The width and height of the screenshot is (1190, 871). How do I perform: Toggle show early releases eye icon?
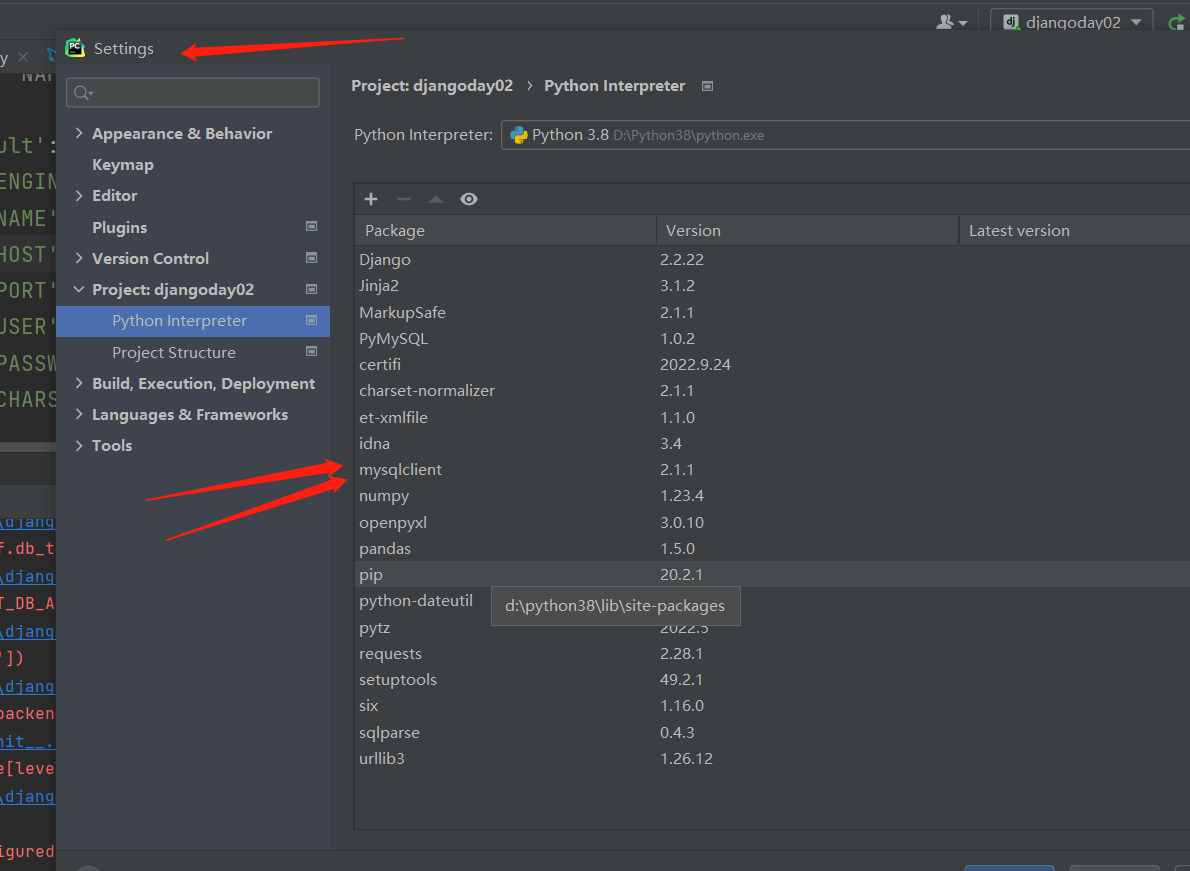(x=469, y=199)
